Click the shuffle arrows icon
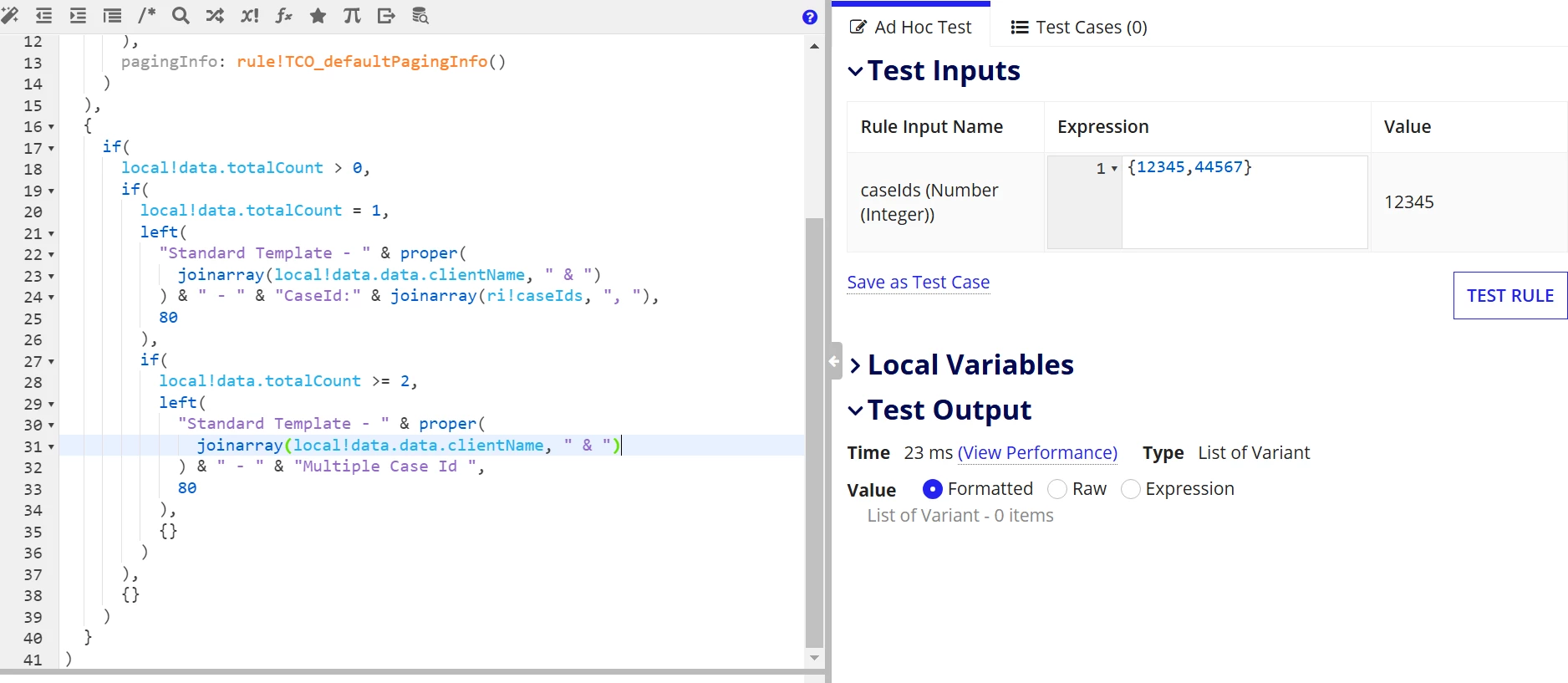1568x683 pixels. [x=215, y=15]
